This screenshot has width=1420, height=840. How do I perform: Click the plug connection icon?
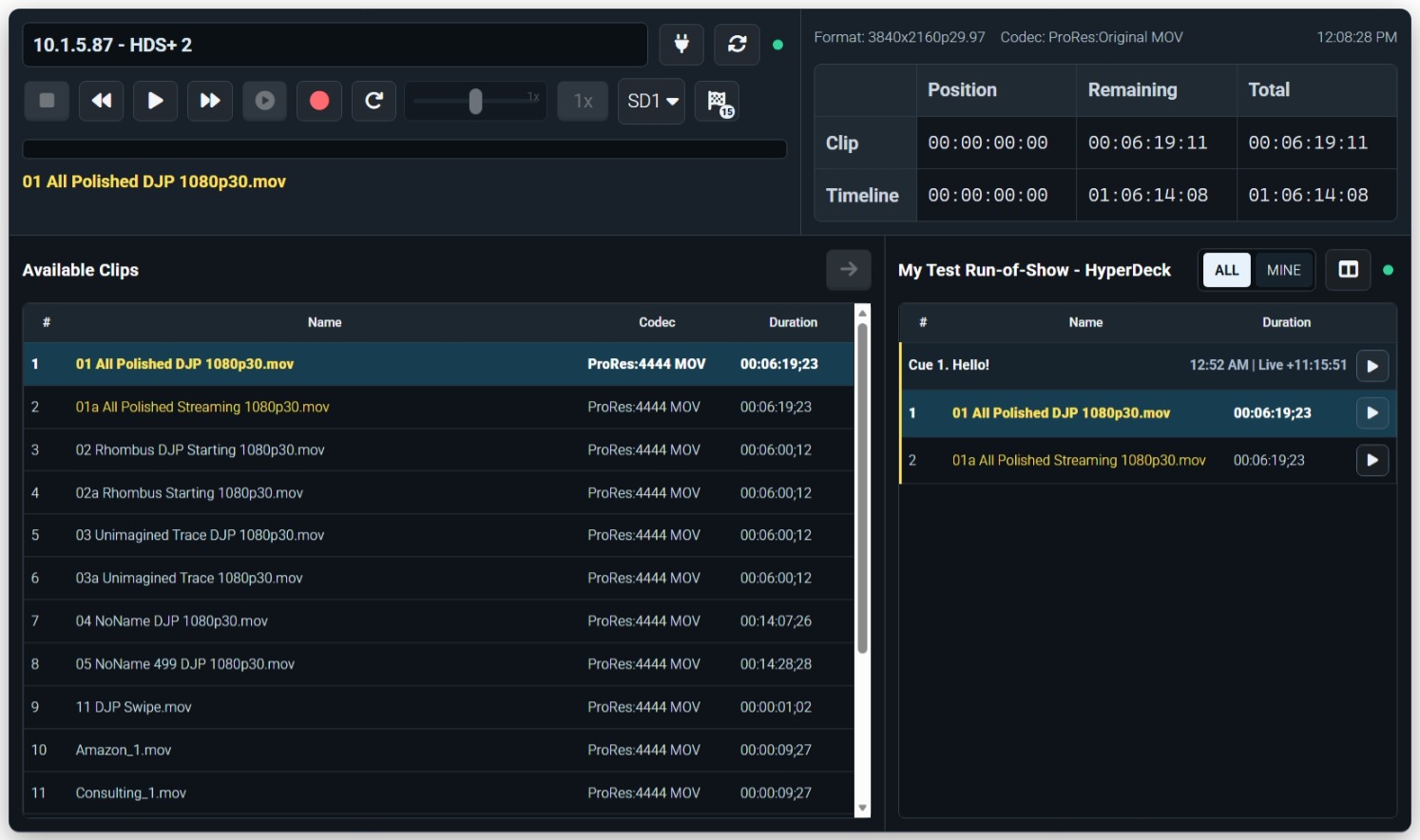click(681, 45)
